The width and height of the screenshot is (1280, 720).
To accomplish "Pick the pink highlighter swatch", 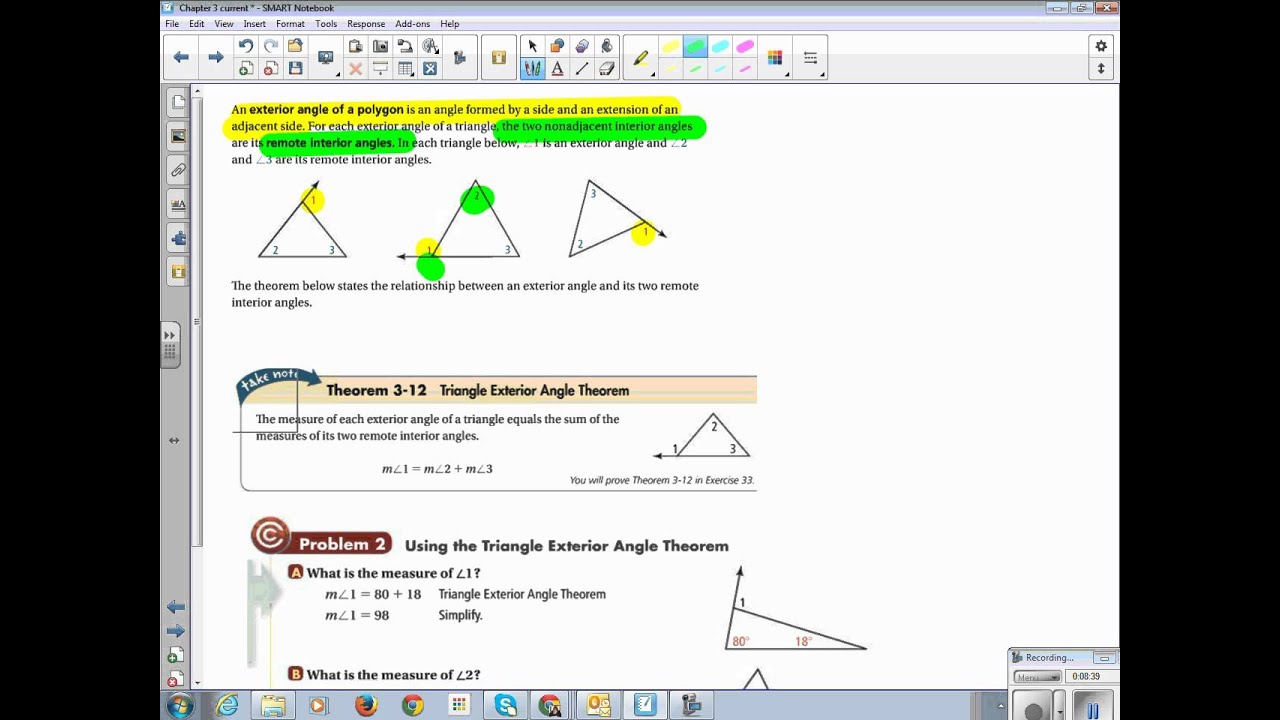I will 745,46.
